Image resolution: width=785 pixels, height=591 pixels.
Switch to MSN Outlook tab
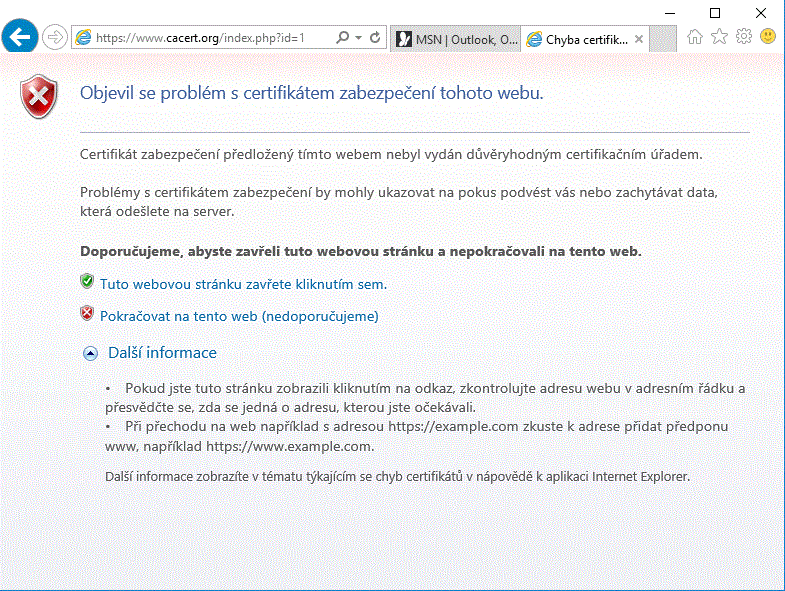(x=456, y=39)
